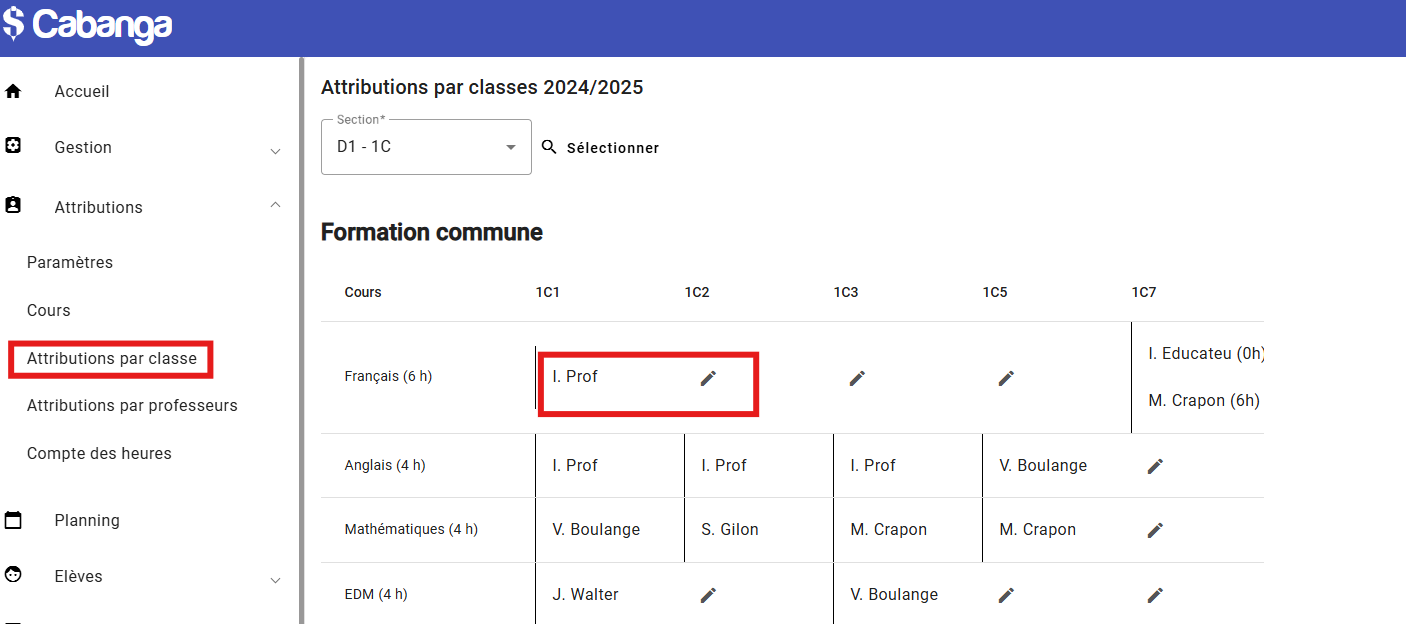Viewport: 1406px width, 624px height.
Task: Edit Français attribution for class 1C5
Action: click(1006, 378)
